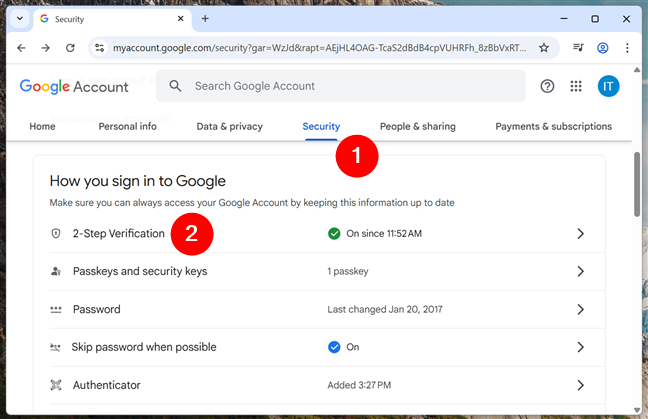648x419 pixels.
Task: Focus the Search Google Account field
Action: [341, 86]
